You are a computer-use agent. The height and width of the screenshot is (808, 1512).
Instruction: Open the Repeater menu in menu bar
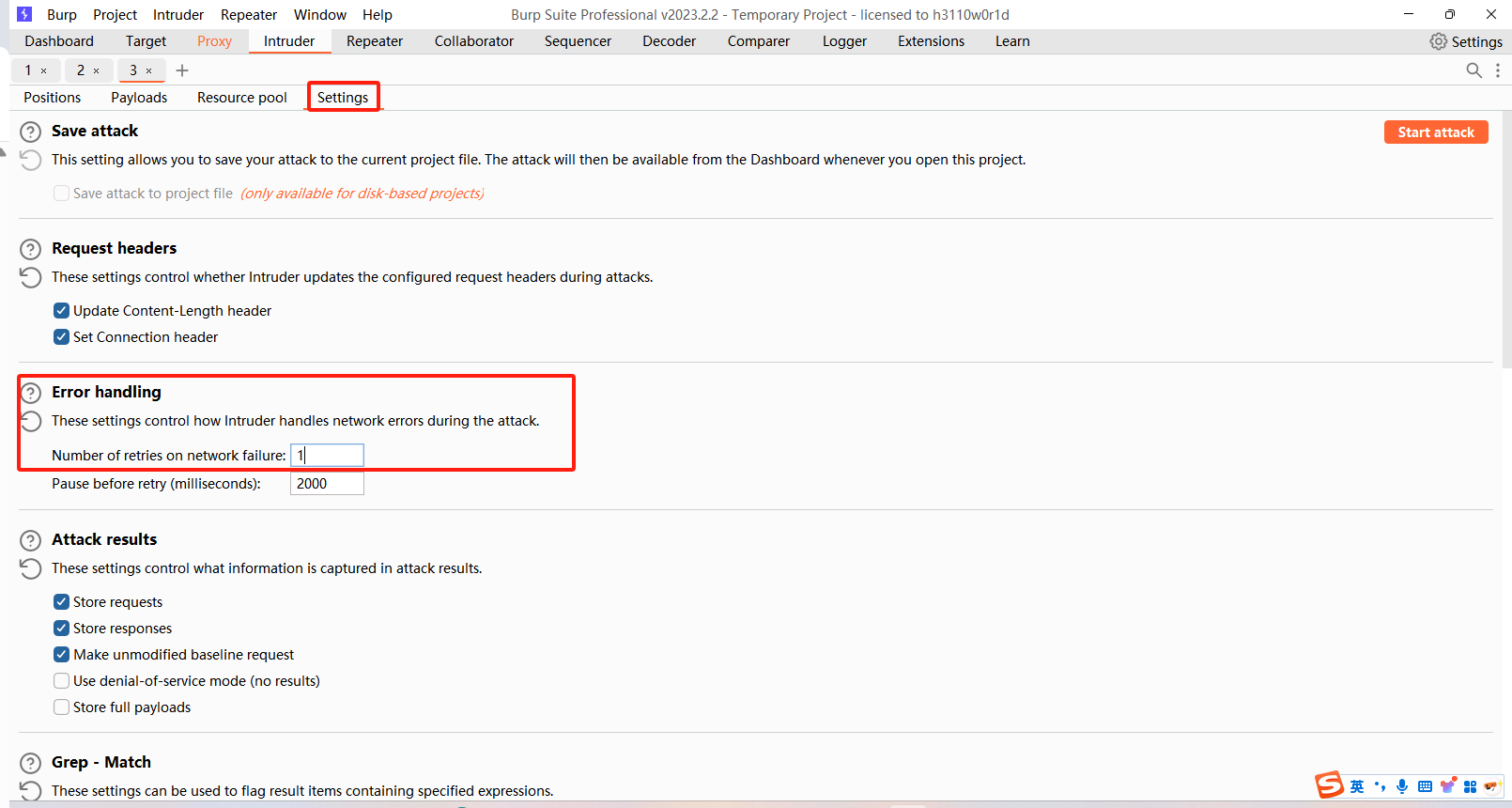click(x=249, y=15)
